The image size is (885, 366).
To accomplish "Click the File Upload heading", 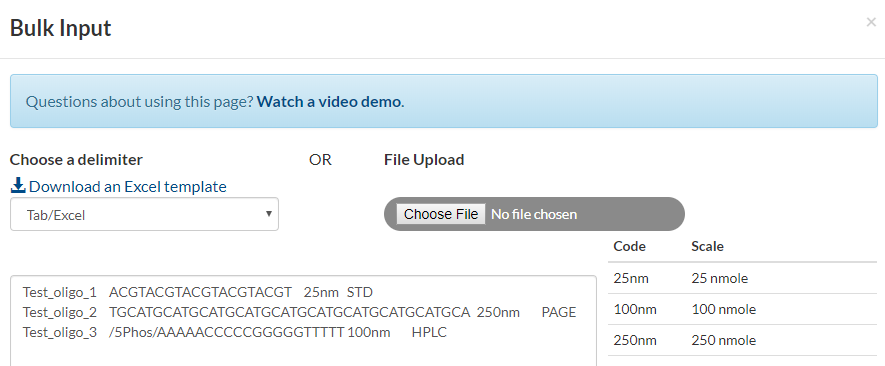I will click(424, 160).
